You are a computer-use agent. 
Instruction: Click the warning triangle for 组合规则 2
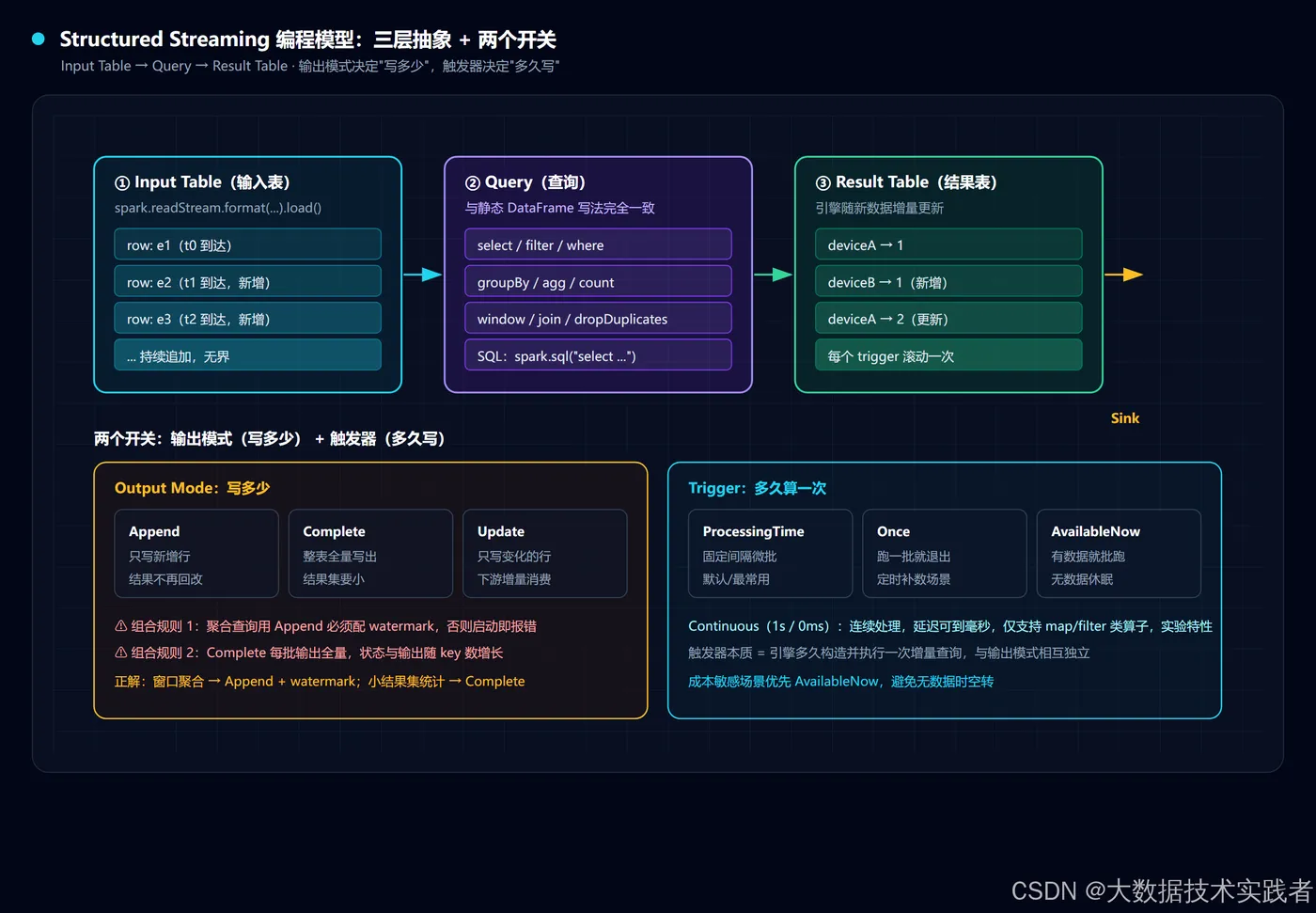[120, 653]
